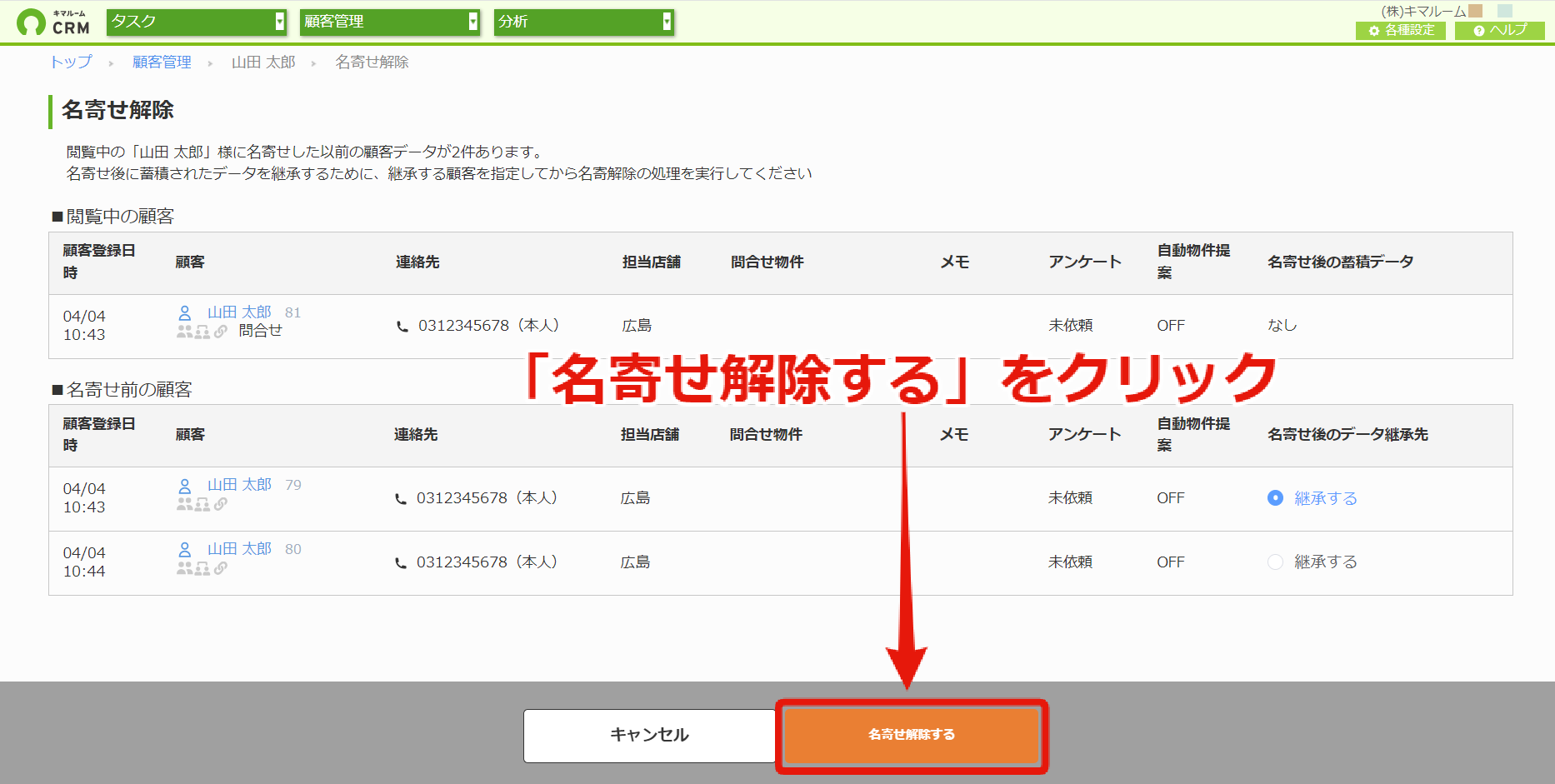Click person icon for customer 79
This screenshot has height=784, width=1555.
pyautogui.click(x=185, y=486)
